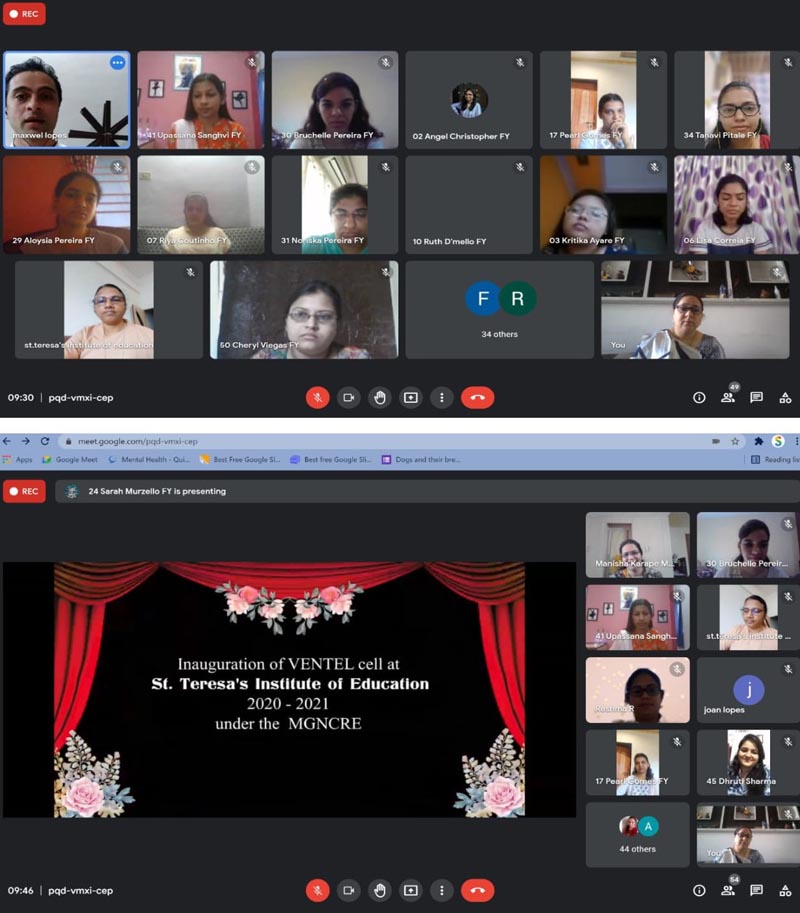Screen dimensions: 800x913
Task: Open the 34 others participants tile
Action: coord(500,310)
